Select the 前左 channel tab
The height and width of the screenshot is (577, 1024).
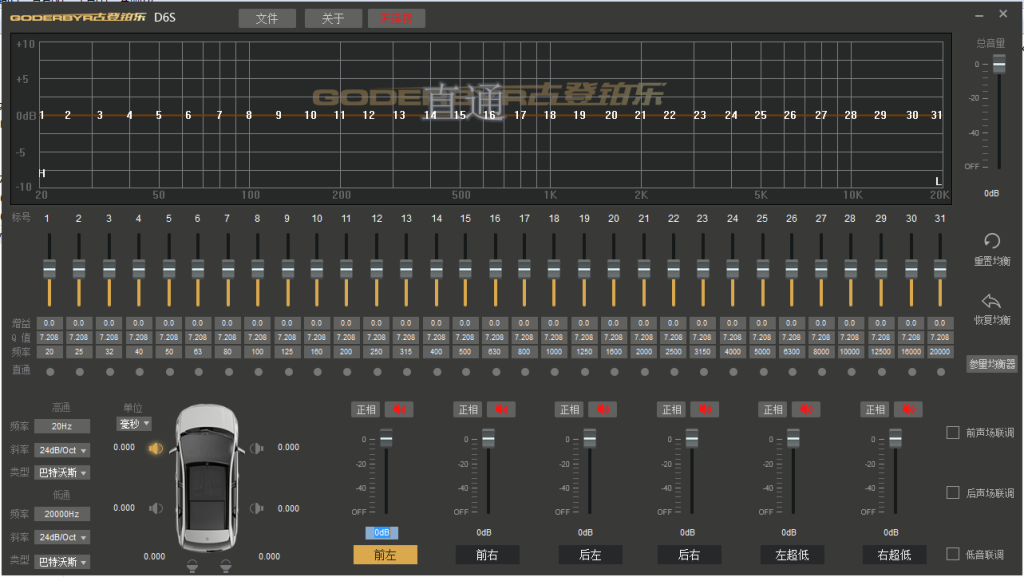[385, 555]
